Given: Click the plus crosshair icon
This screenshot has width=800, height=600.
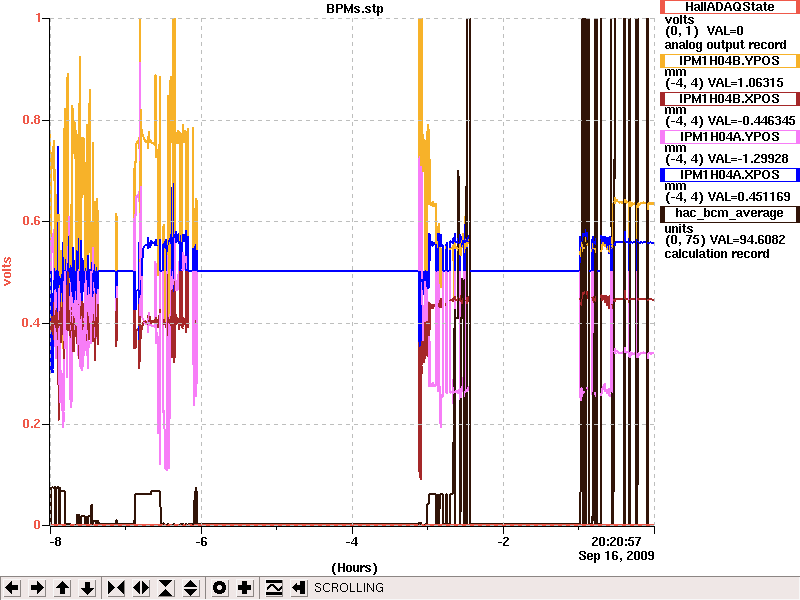Looking at the screenshot, I should (x=244, y=588).
